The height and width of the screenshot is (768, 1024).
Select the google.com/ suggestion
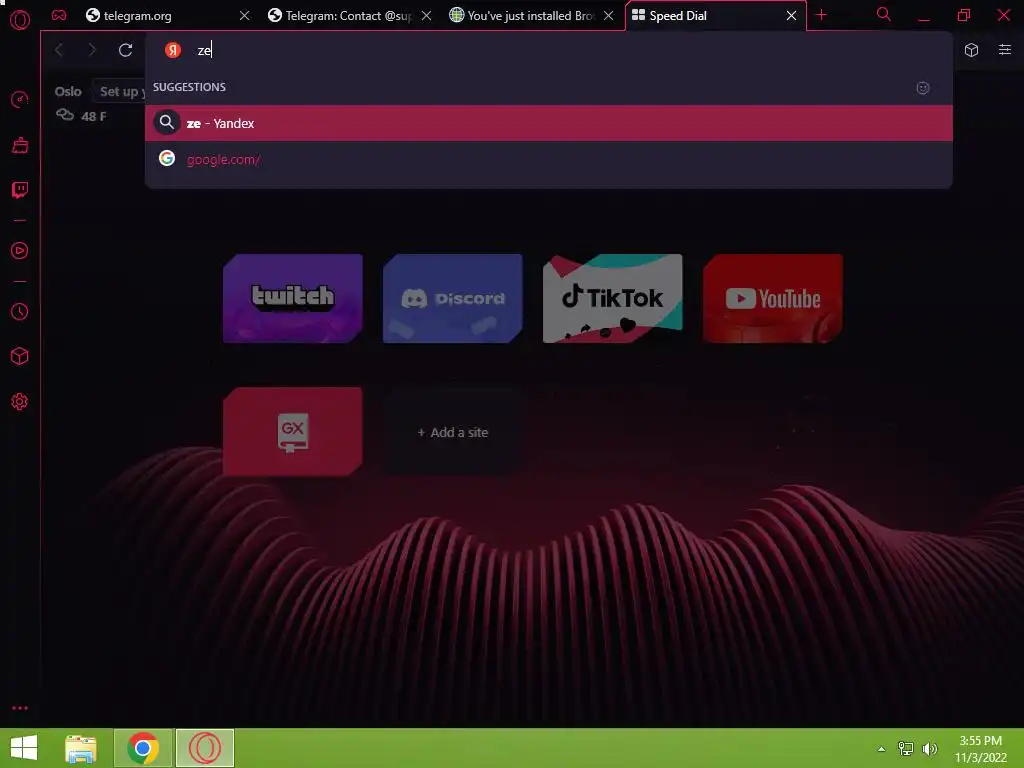coord(549,159)
